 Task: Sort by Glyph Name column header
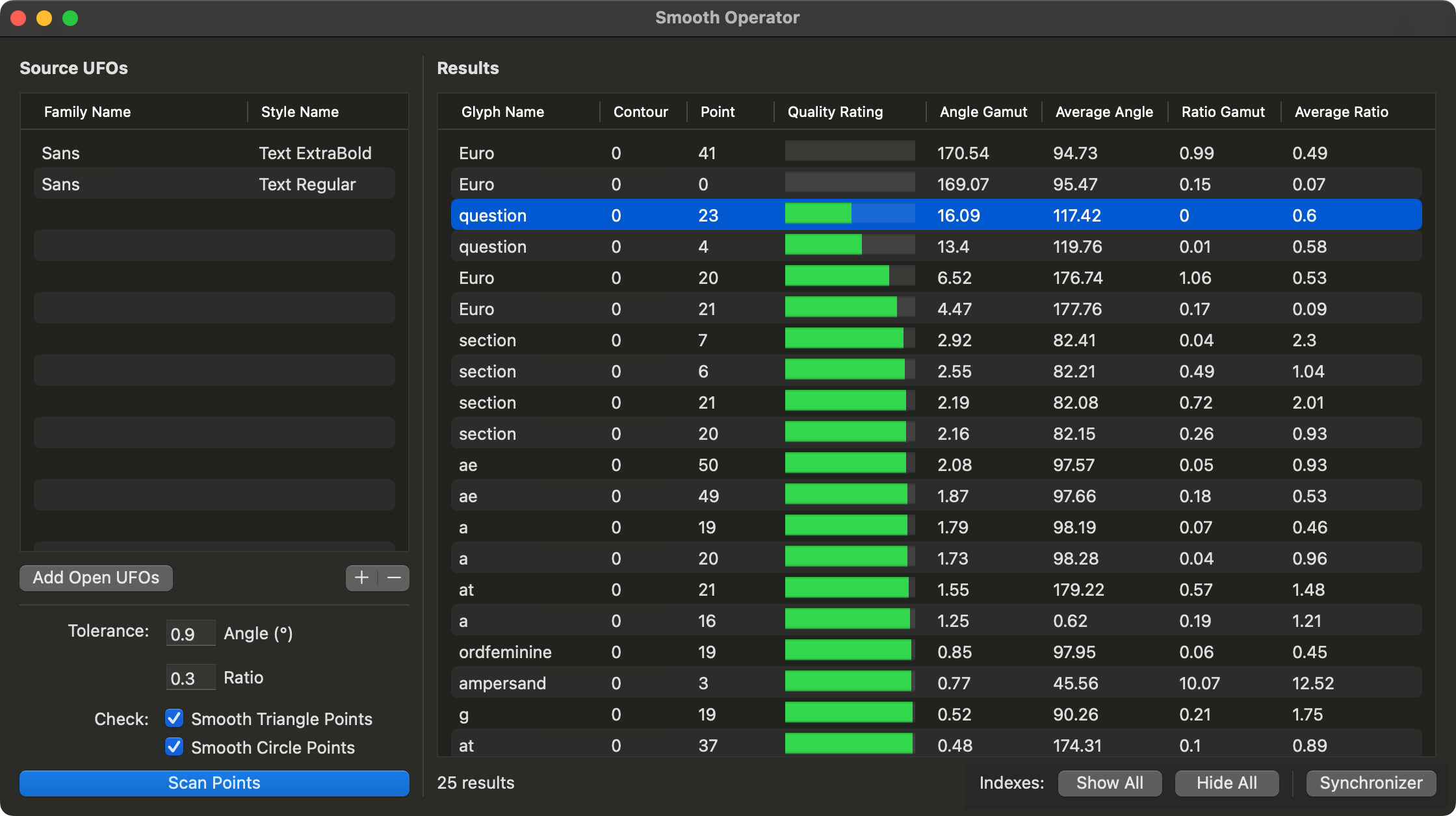pos(502,112)
